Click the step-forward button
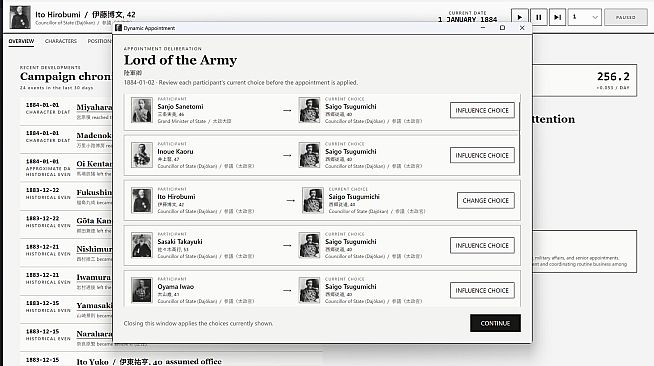 click(557, 17)
